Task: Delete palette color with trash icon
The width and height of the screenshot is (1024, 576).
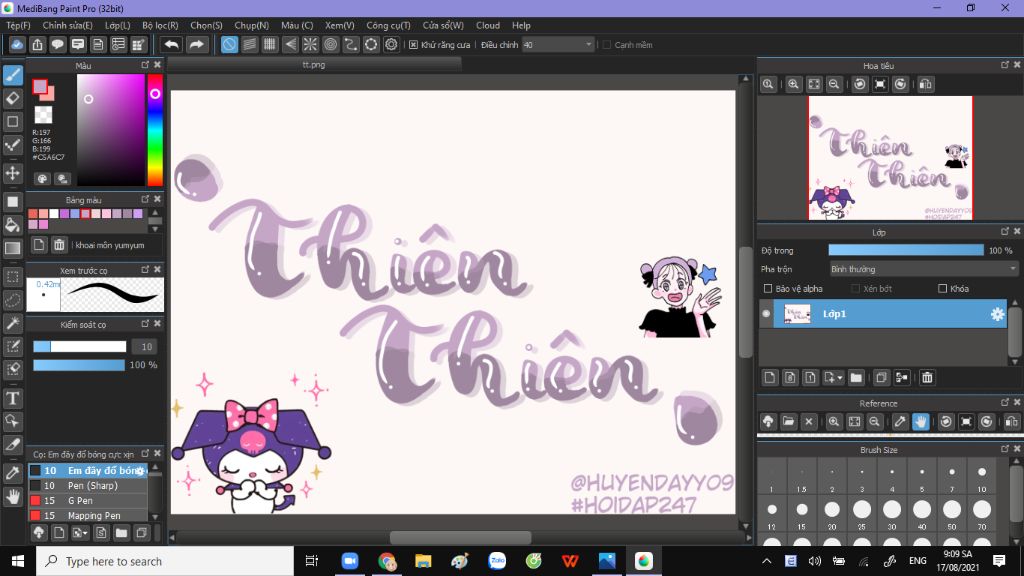Action: (x=59, y=245)
